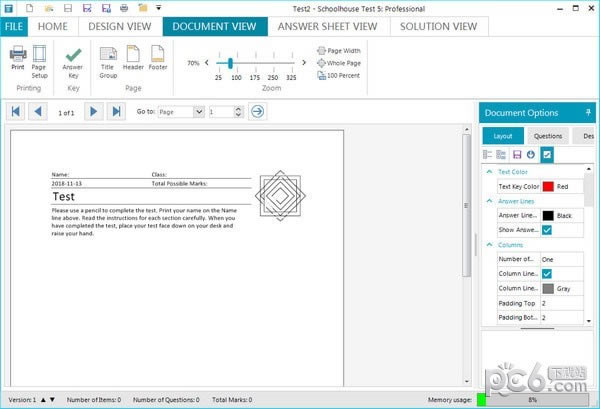Open the Questions tab in Document Options
Image resolution: width=600 pixels, height=409 pixels.
(x=547, y=136)
